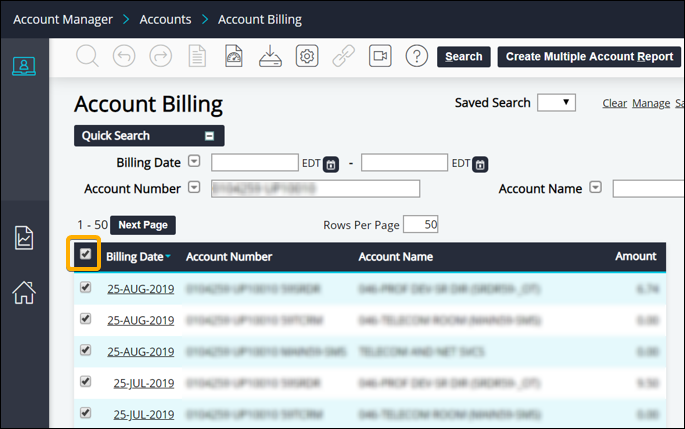Open the Account Manager sidebar icon
Viewport: 685px width, 429px height.
click(24, 66)
